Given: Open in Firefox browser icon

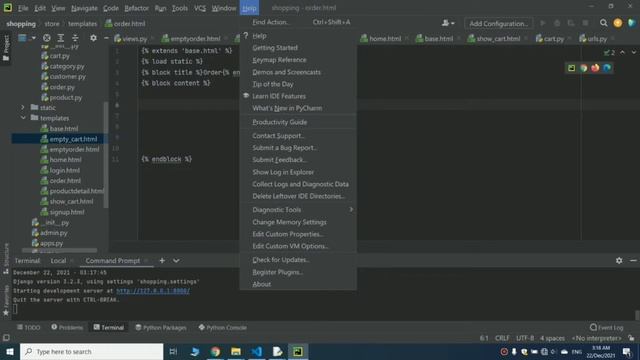Looking at the screenshot, I should [x=595, y=68].
